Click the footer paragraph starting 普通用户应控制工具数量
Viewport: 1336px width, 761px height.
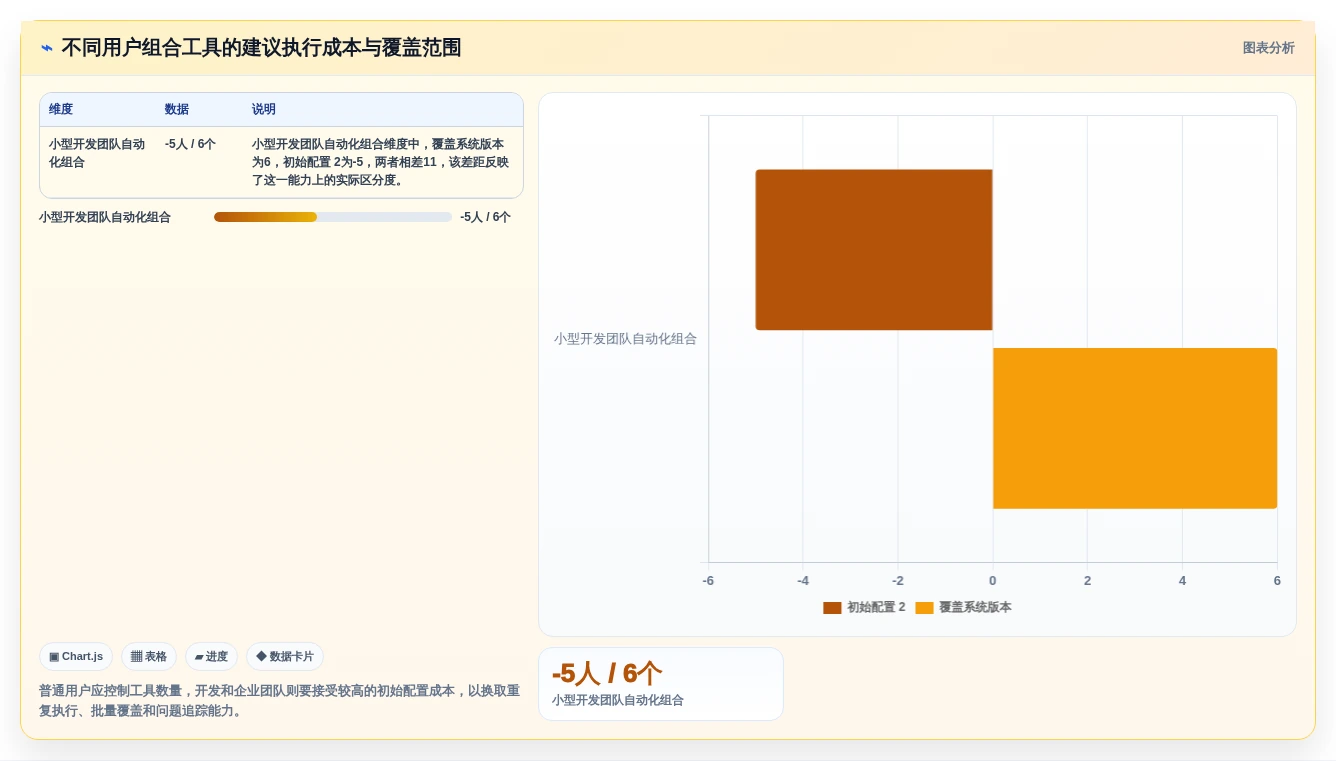[279, 701]
